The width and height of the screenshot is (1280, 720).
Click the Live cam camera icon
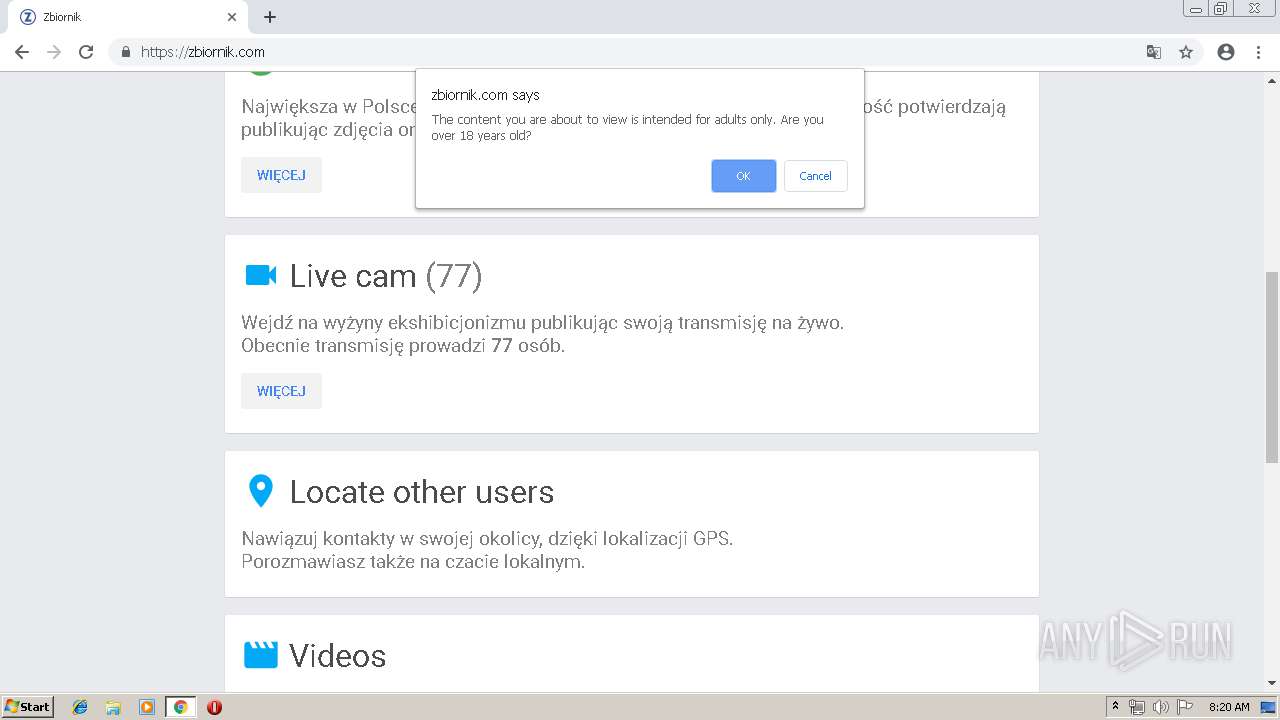tap(260, 275)
